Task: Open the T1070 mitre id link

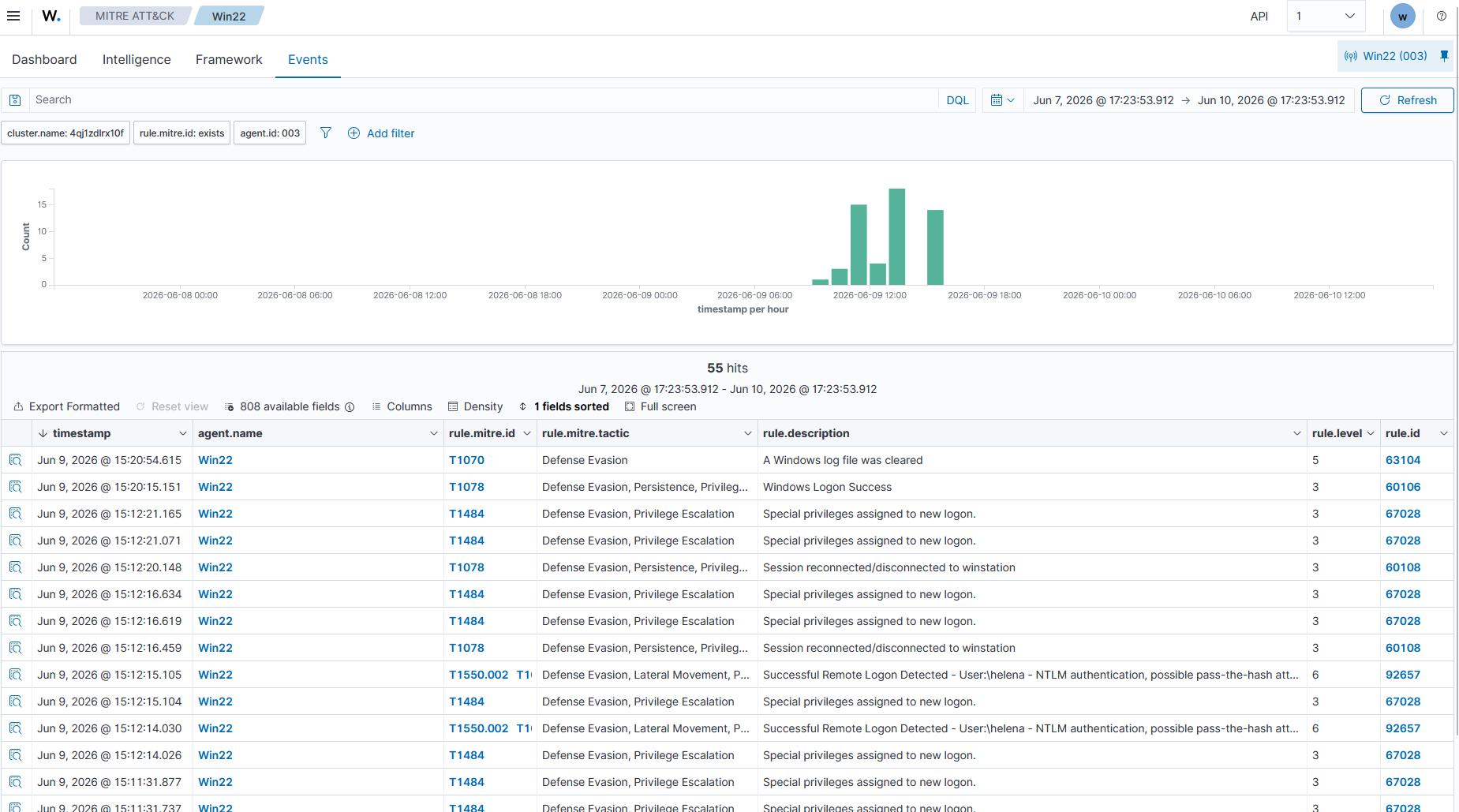Action: point(466,460)
